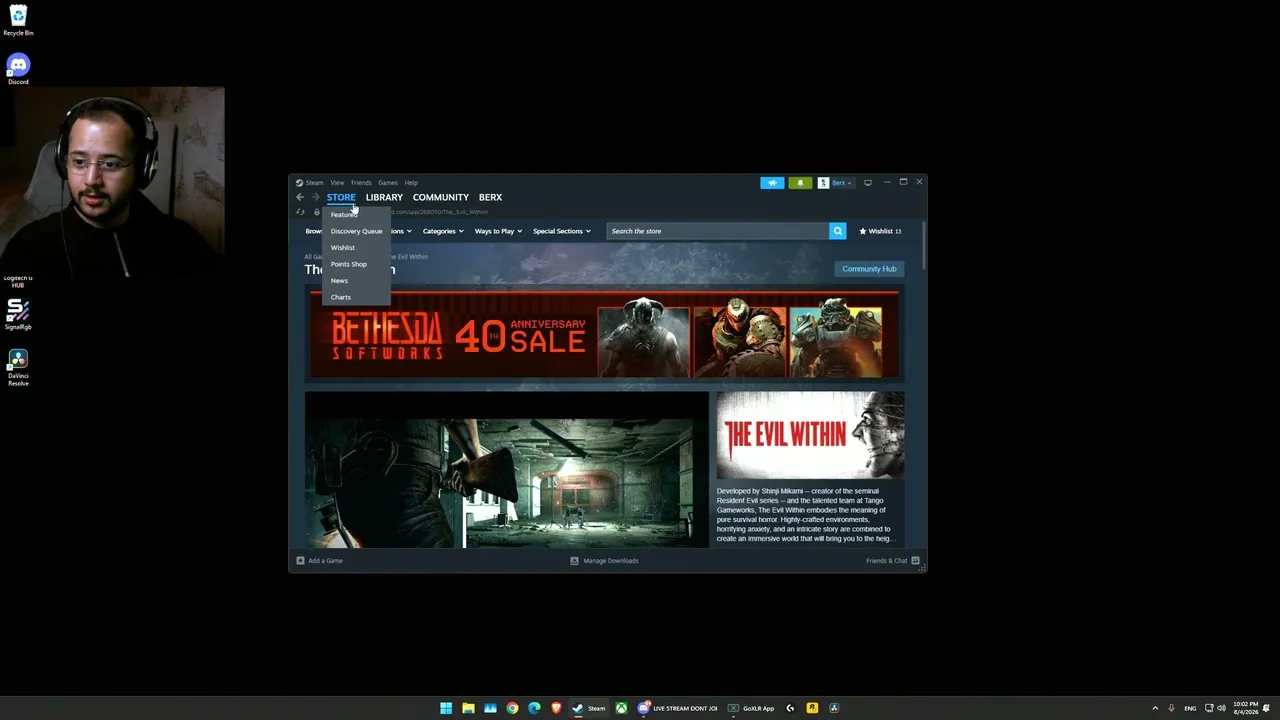The image size is (1280, 720).
Task: Click the blue announcements megaphone icon
Action: point(772,183)
